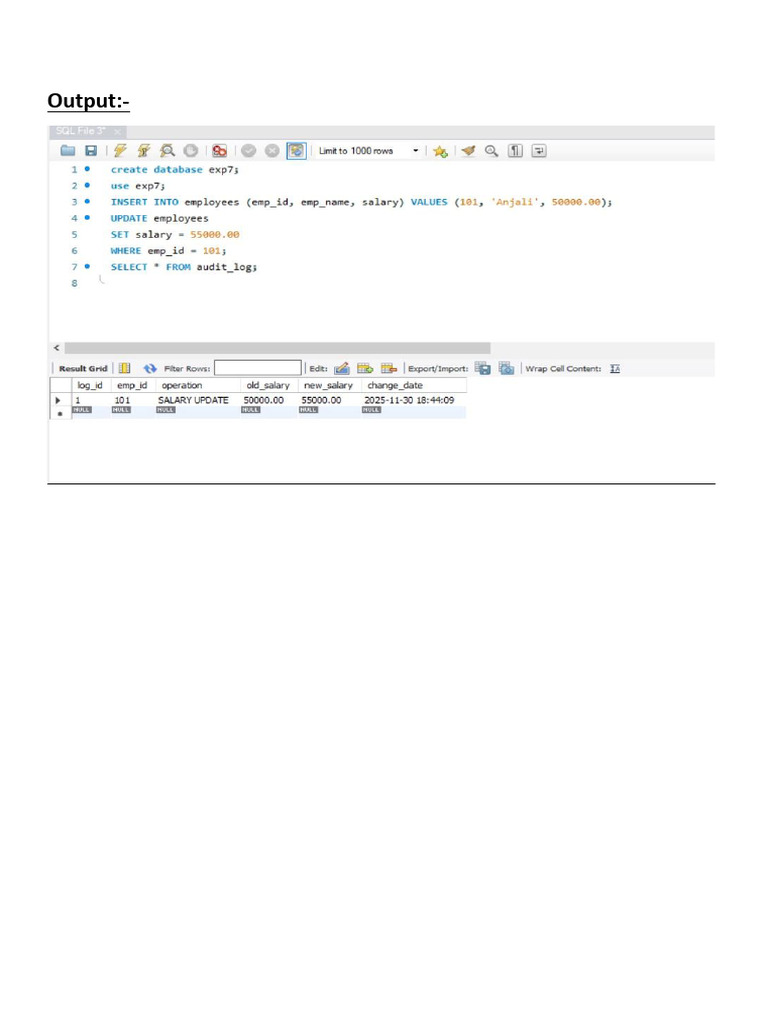Click the new_salary column header
768x1024 pixels.
328,385
